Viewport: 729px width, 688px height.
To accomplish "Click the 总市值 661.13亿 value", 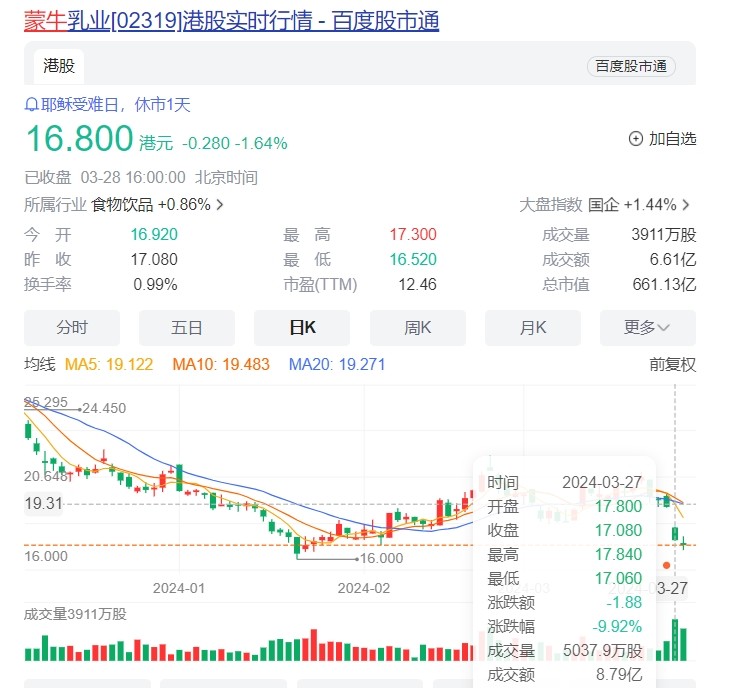I will pyautogui.click(x=664, y=284).
